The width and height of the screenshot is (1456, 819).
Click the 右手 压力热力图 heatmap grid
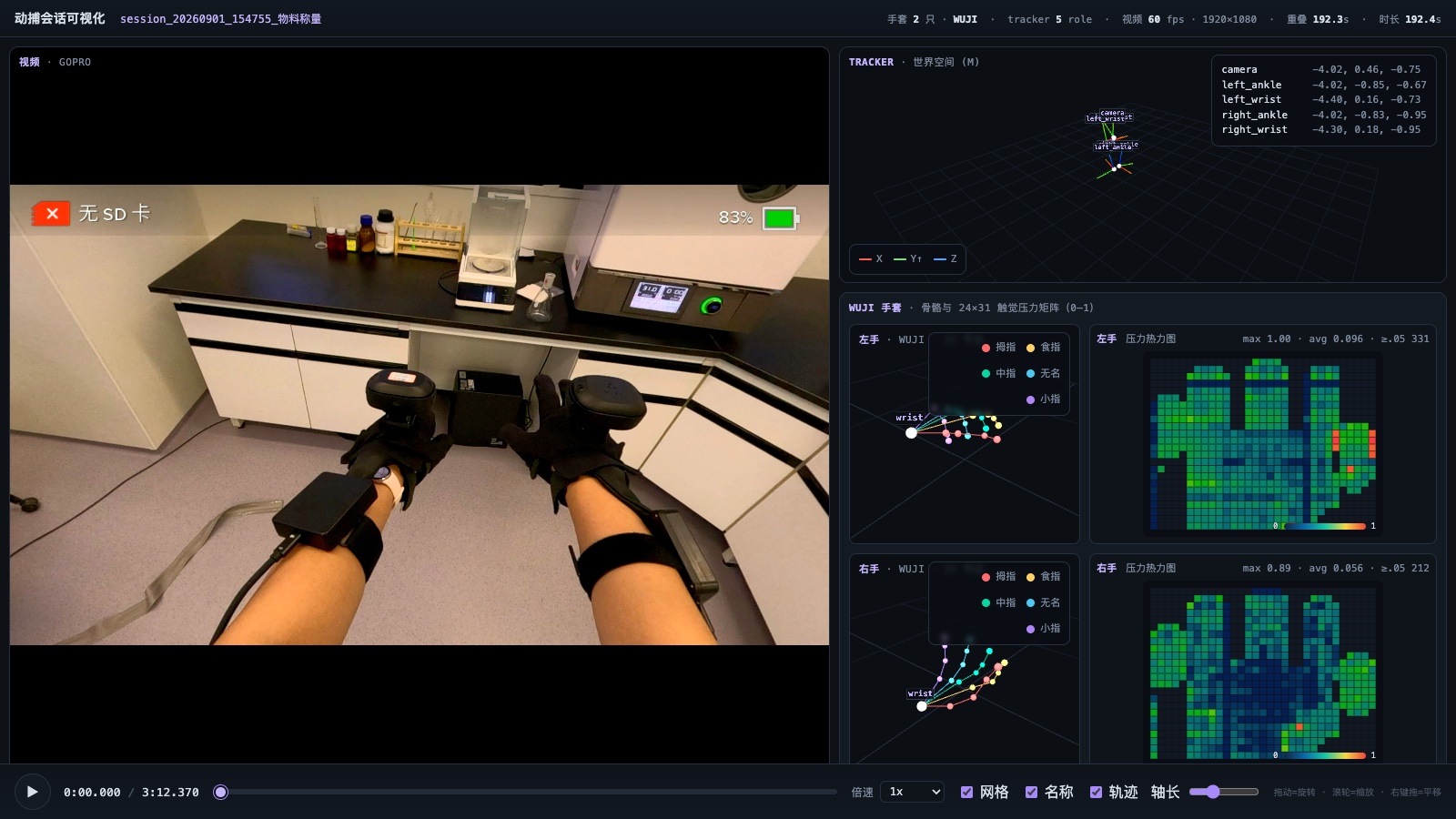[x=1263, y=673]
